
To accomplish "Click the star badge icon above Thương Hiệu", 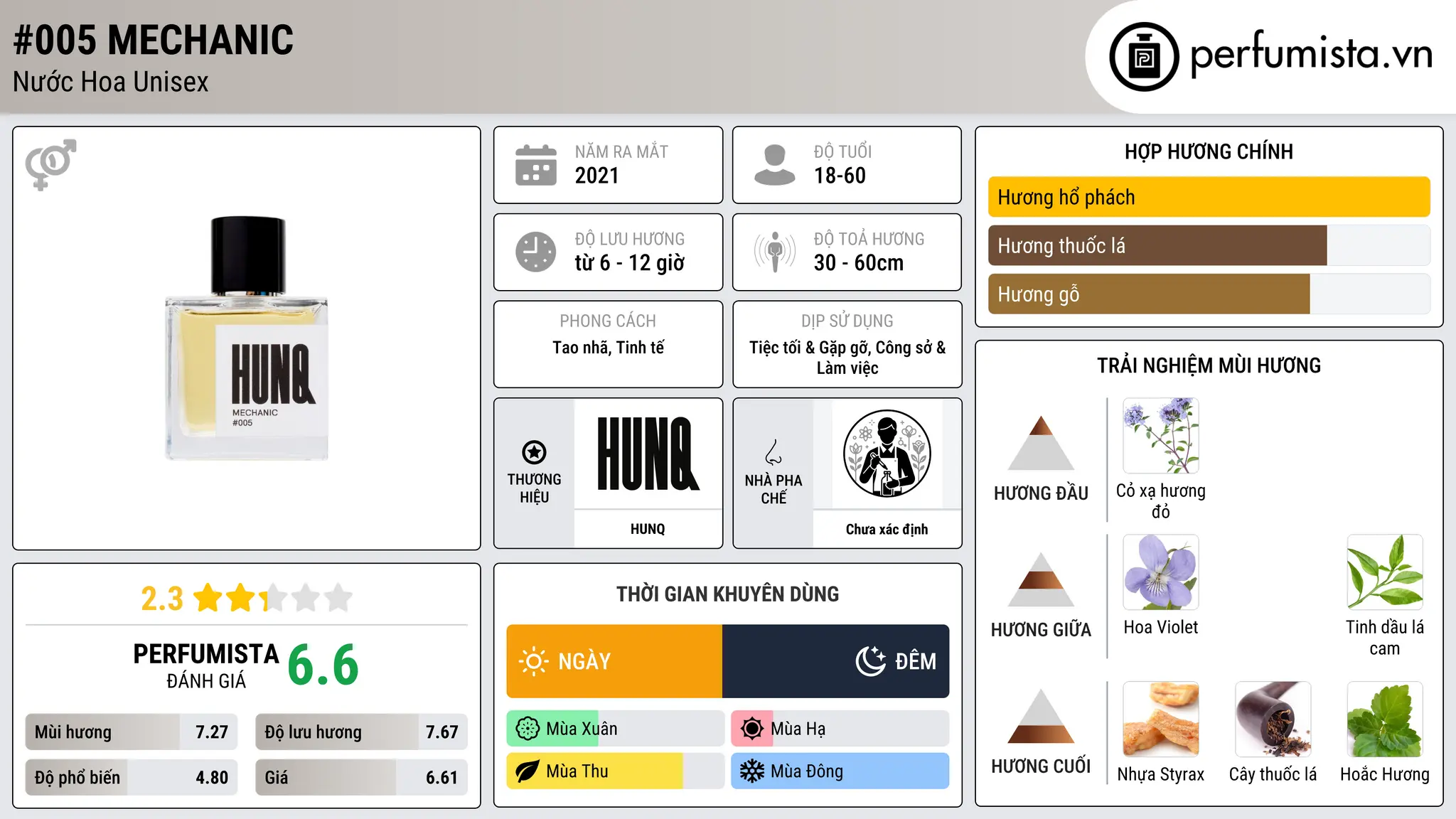I will click(534, 452).
